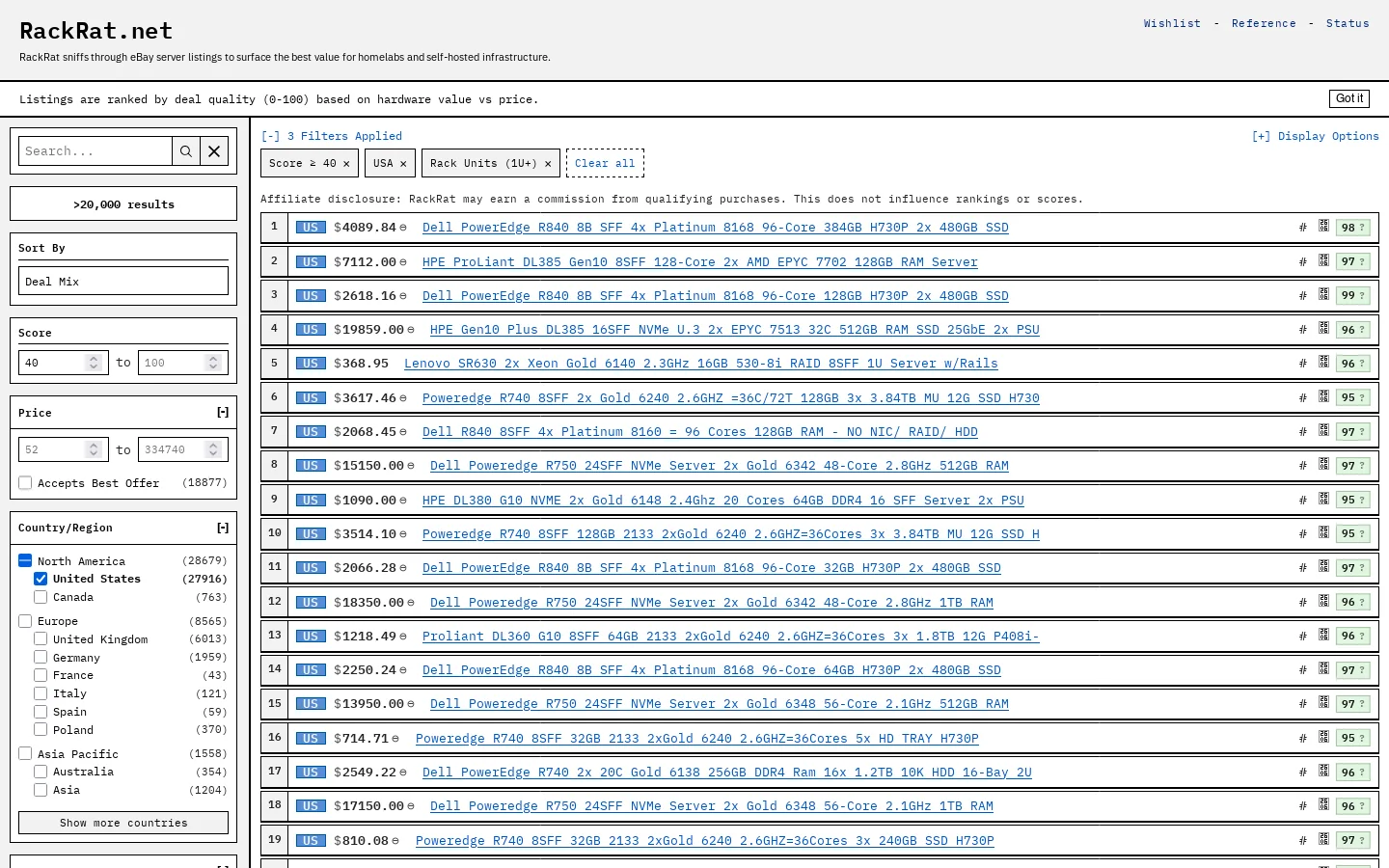This screenshot has height=868, width=1389.
Task: Toggle the Accepts Best Offer checkbox
Action: tap(25, 482)
